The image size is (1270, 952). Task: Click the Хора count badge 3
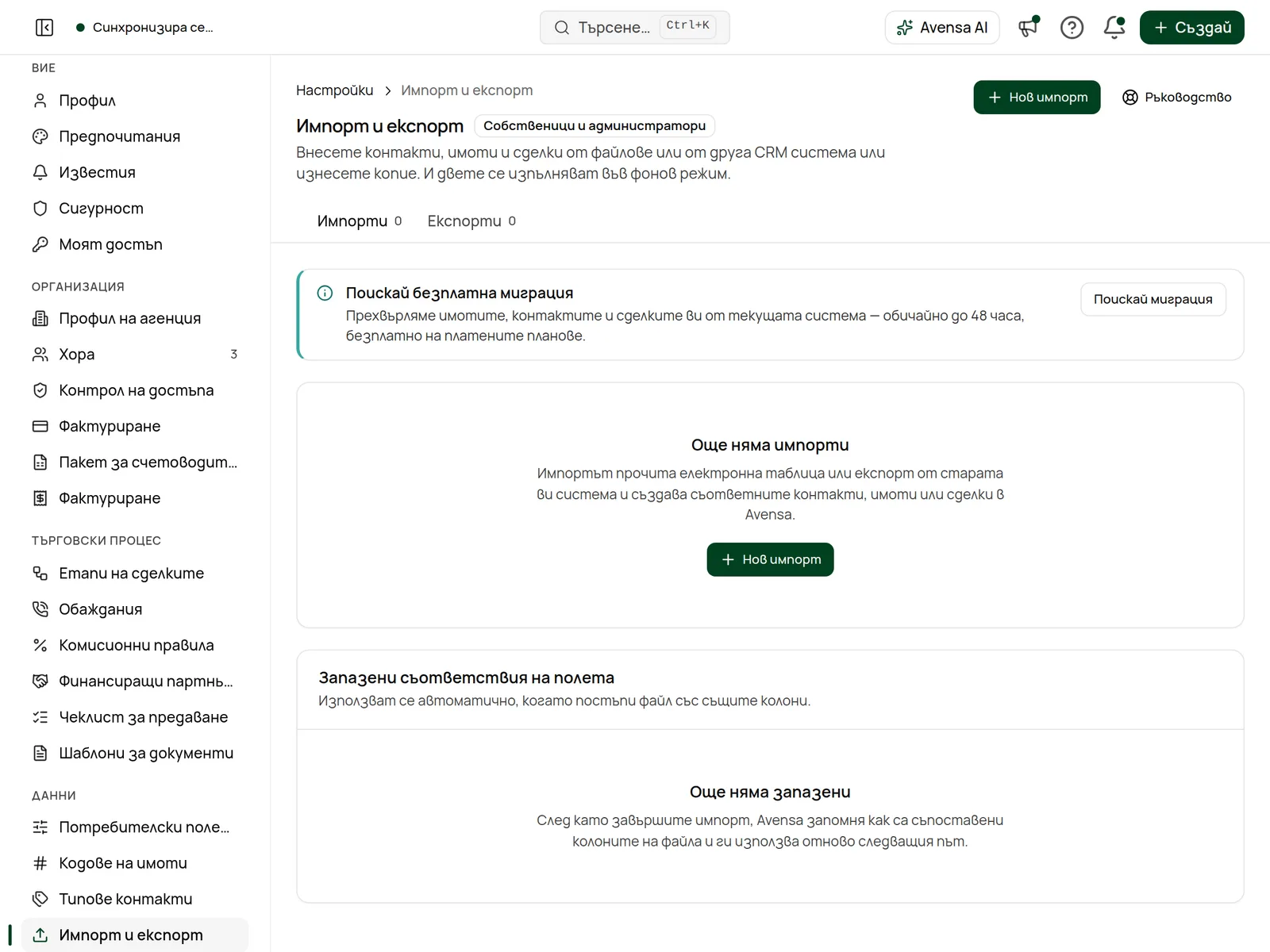coord(233,355)
